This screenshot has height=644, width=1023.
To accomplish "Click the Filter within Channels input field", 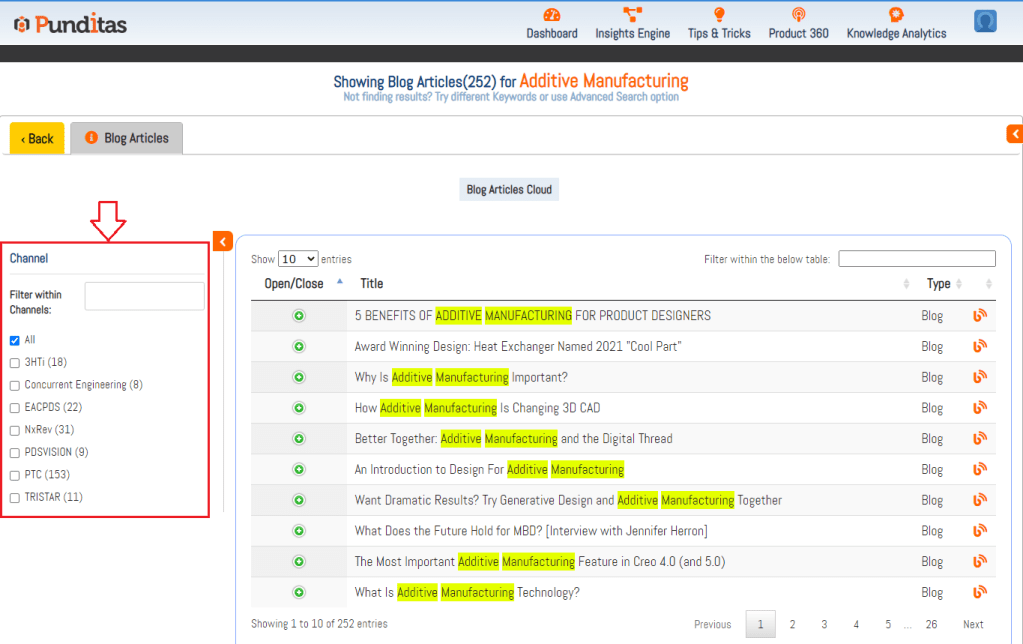I will tap(144, 296).
